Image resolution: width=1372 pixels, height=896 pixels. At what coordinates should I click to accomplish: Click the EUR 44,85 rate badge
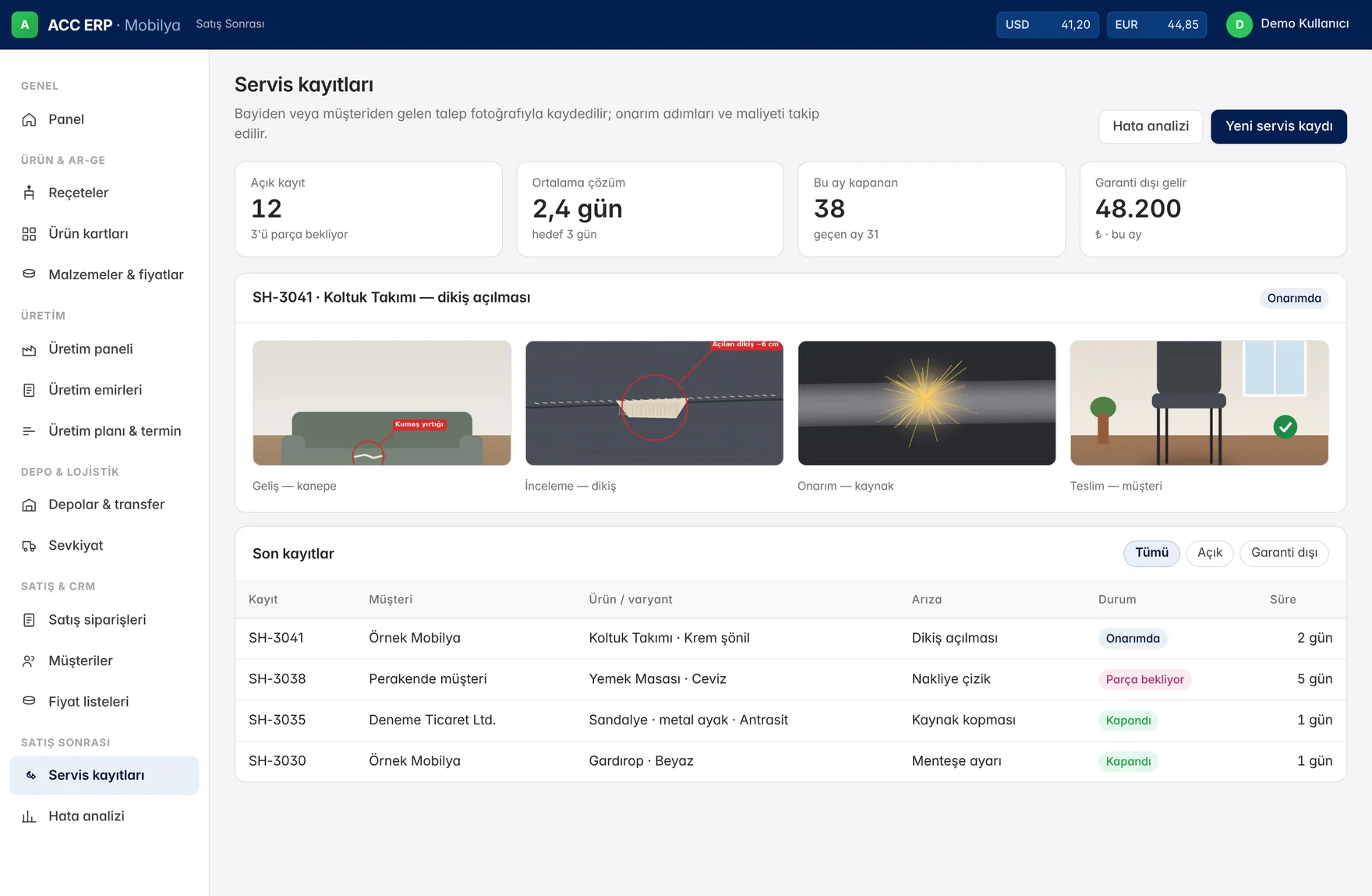pos(1157,25)
